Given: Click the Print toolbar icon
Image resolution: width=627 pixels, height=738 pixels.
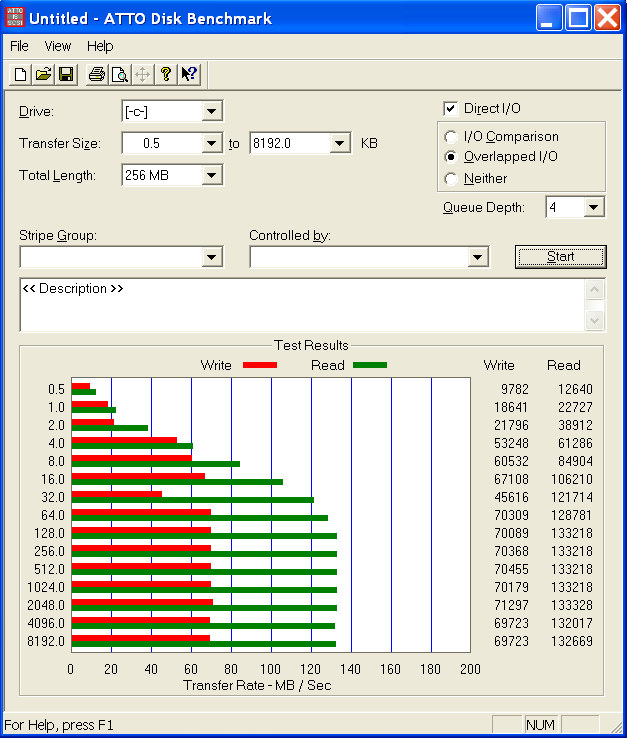Looking at the screenshot, I should click(97, 74).
